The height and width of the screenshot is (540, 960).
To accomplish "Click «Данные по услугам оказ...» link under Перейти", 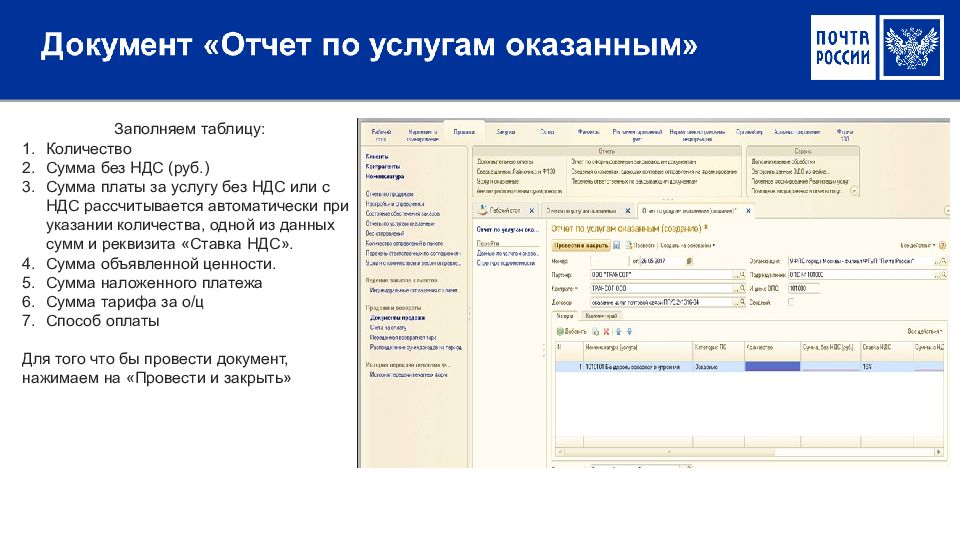I will pos(508,253).
